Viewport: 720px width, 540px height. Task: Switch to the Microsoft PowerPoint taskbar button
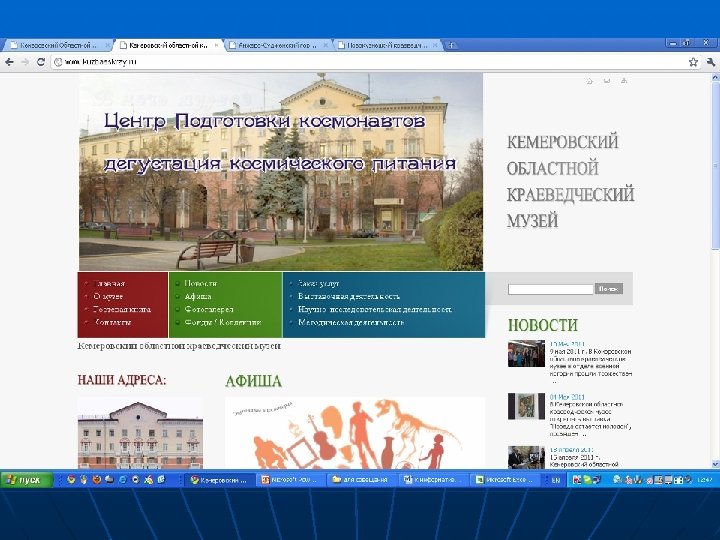point(290,480)
